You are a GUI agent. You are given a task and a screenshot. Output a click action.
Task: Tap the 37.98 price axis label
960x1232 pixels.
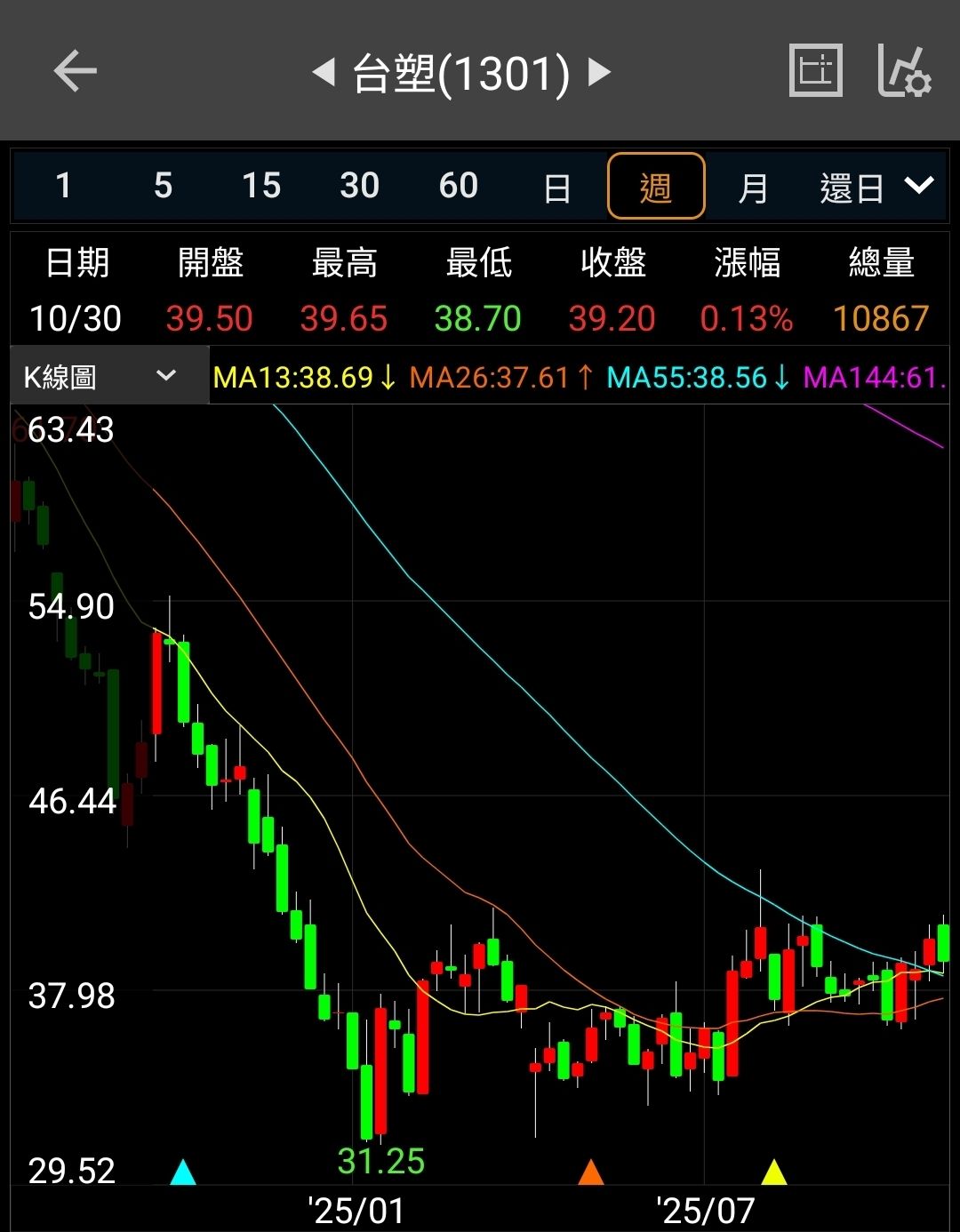pyautogui.click(x=71, y=996)
